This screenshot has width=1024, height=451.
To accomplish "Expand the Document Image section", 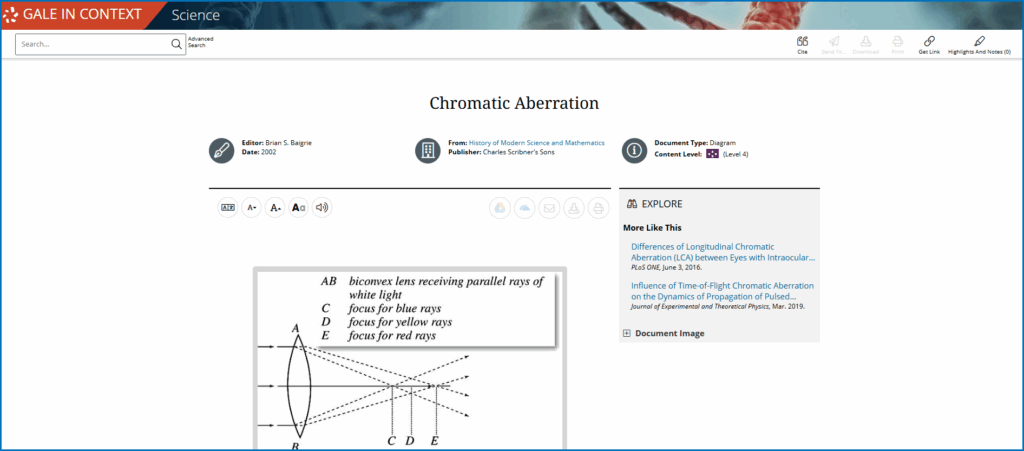I will coord(668,333).
